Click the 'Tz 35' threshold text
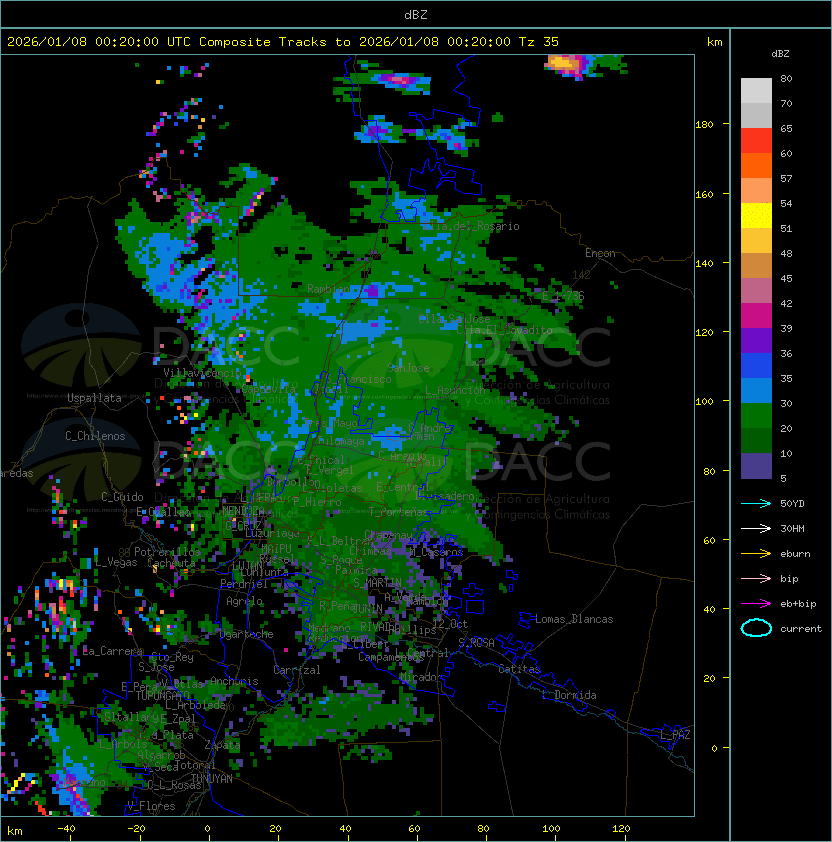The height and width of the screenshot is (842, 832). click(539, 42)
